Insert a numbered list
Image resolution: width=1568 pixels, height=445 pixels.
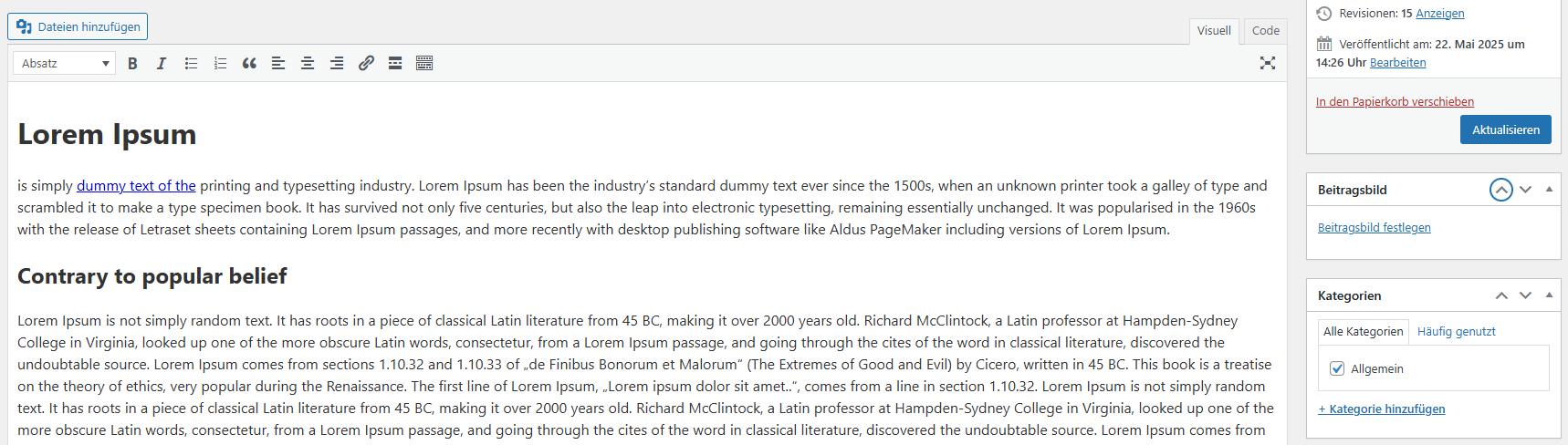220,63
